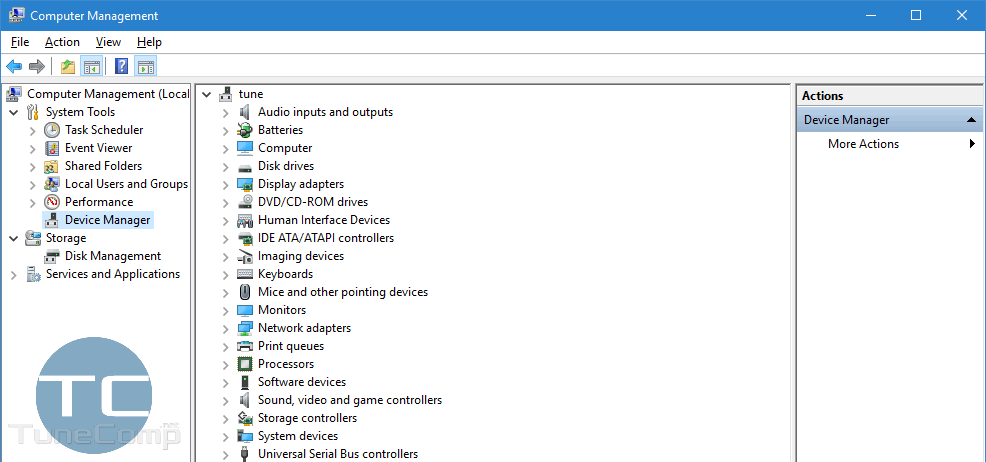Open the File menu
986x462 pixels.
pyautogui.click(x=20, y=42)
